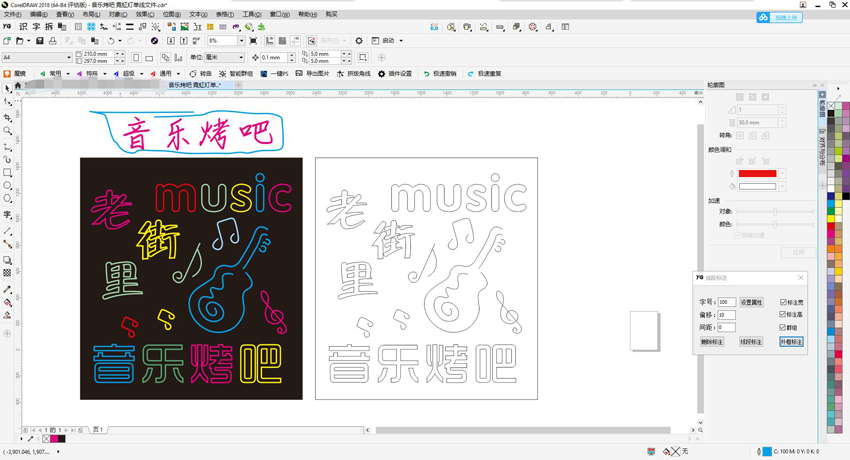Viewport: 850px width, 460px height.
Task: Click the Import icon
Action: (171, 41)
